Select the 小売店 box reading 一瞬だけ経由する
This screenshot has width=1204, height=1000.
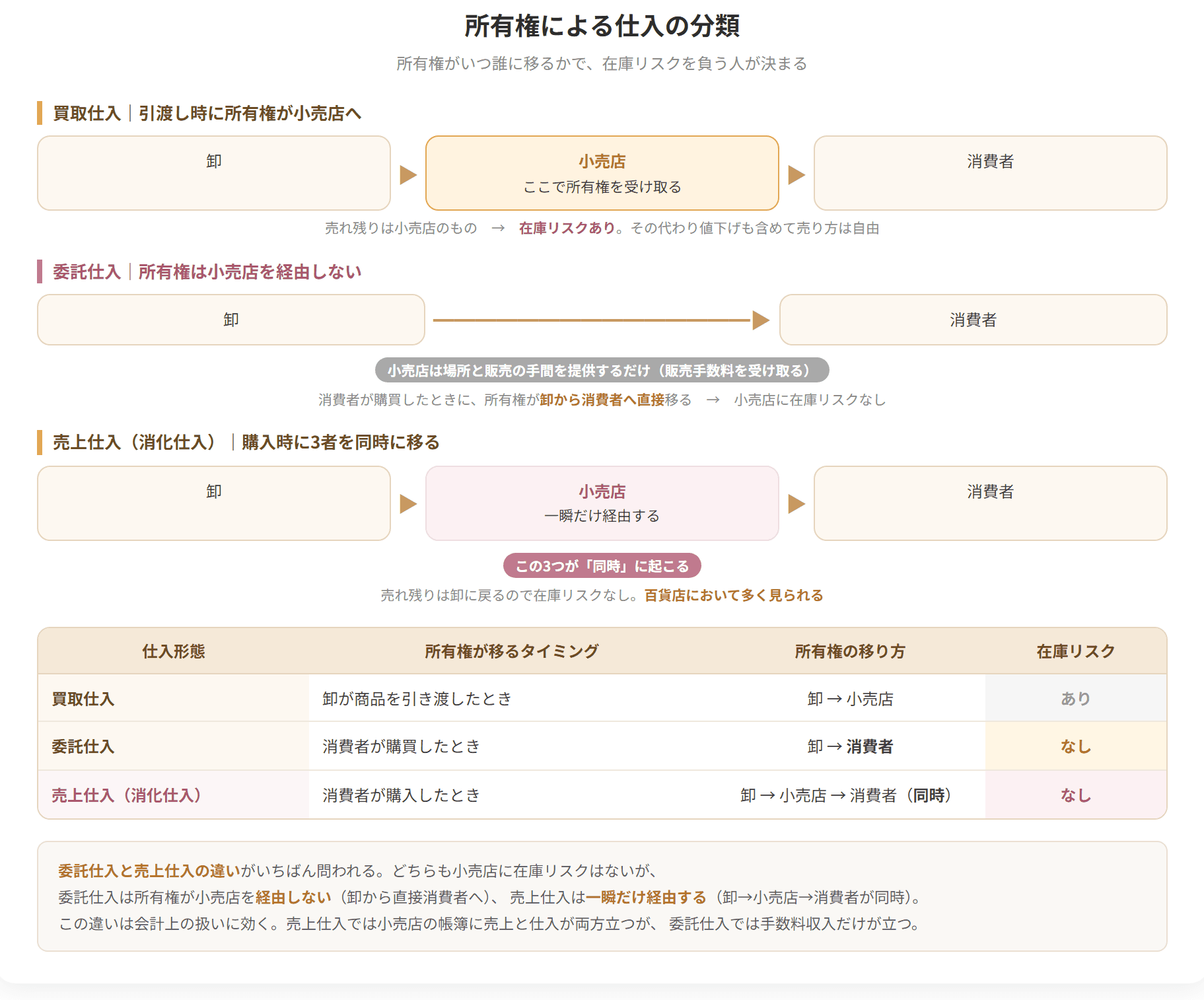[x=602, y=503]
